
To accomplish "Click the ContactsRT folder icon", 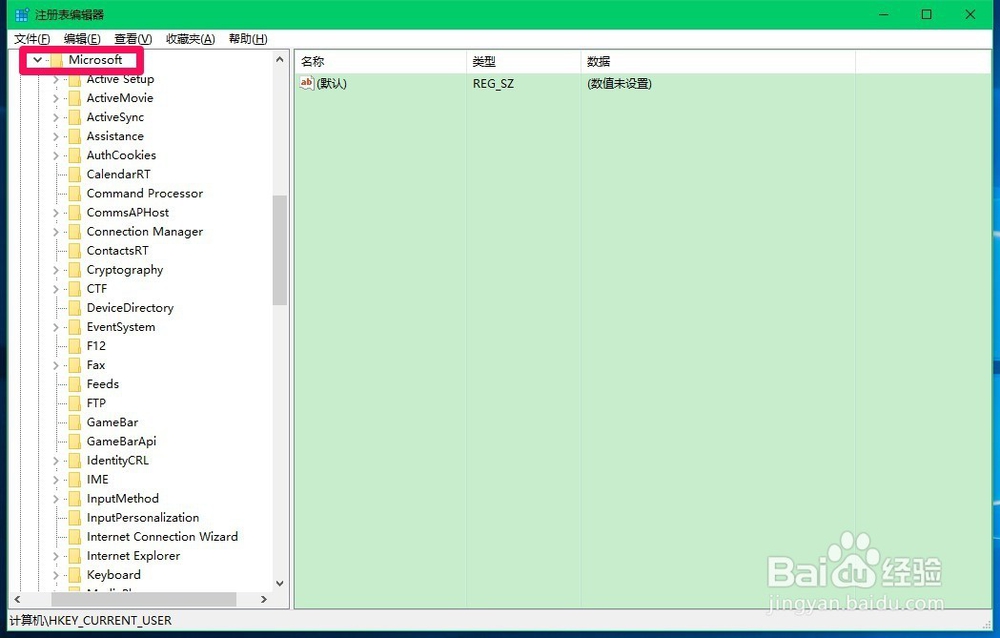I will 75,251.
